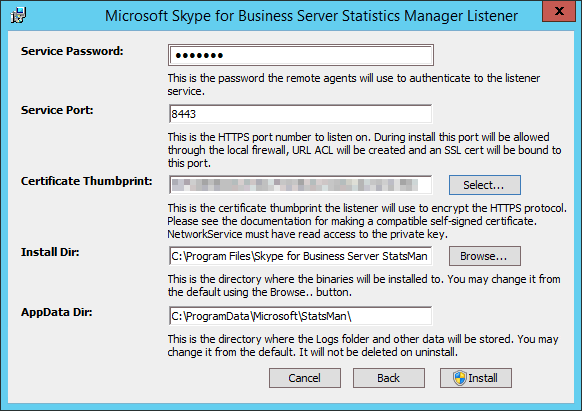This screenshot has width=582, height=411.
Task: Click inside the Service Port field
Action: [x=301, y=114]
